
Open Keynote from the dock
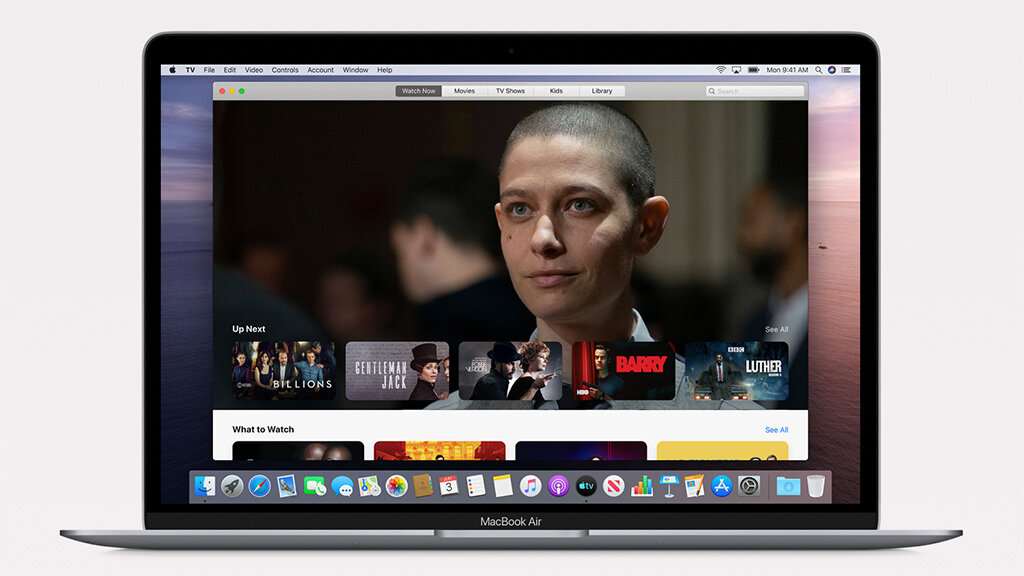click(x=669, y=486)
